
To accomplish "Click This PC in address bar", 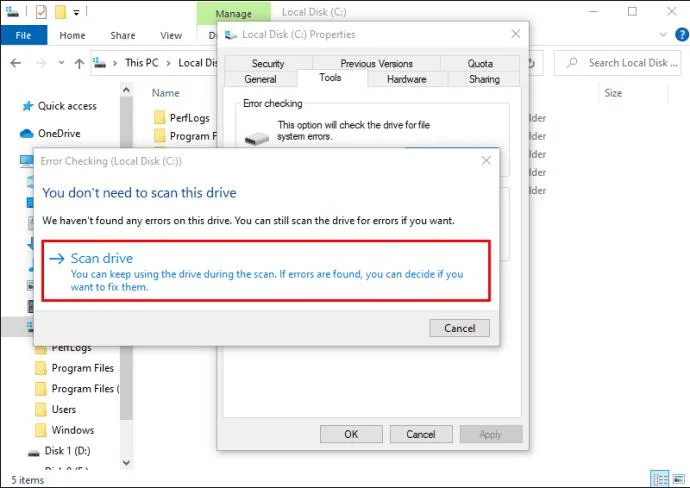I will 141,63.
